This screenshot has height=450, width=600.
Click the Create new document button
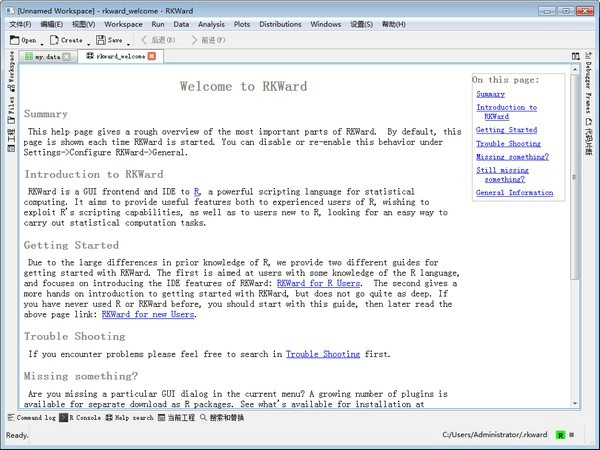(66, 40)
